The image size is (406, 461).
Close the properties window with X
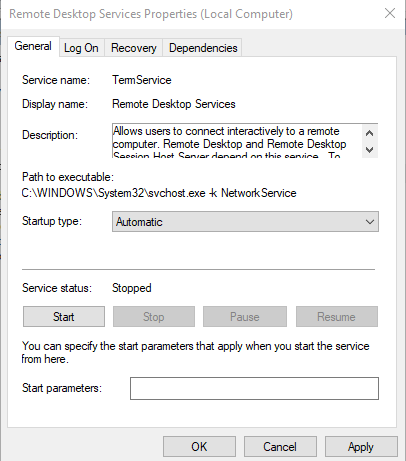[x=390, y=14]
